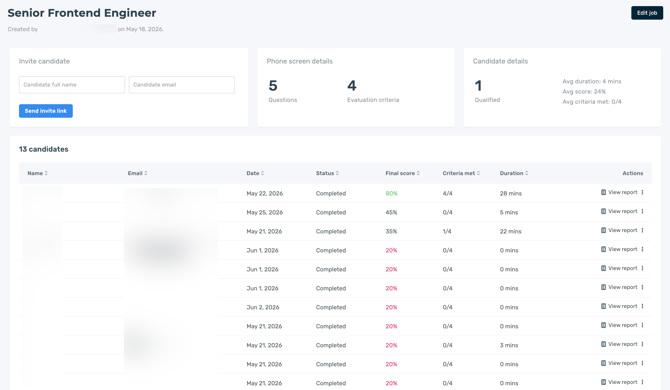Image resolution: width=670 pixels, height=390 pixels.
Task: View report for the 22 mins duration candidate
Action: (x=619, y=230)
